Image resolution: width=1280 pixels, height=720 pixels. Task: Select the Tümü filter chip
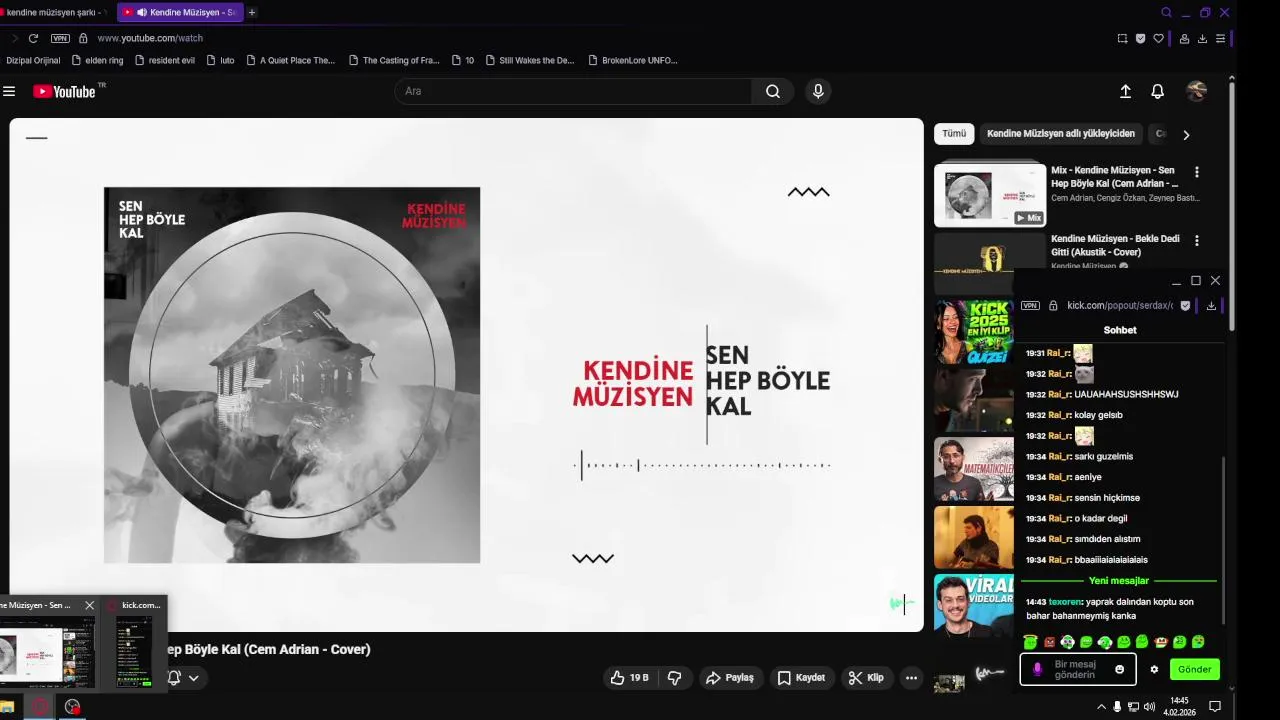pos(954,134)
